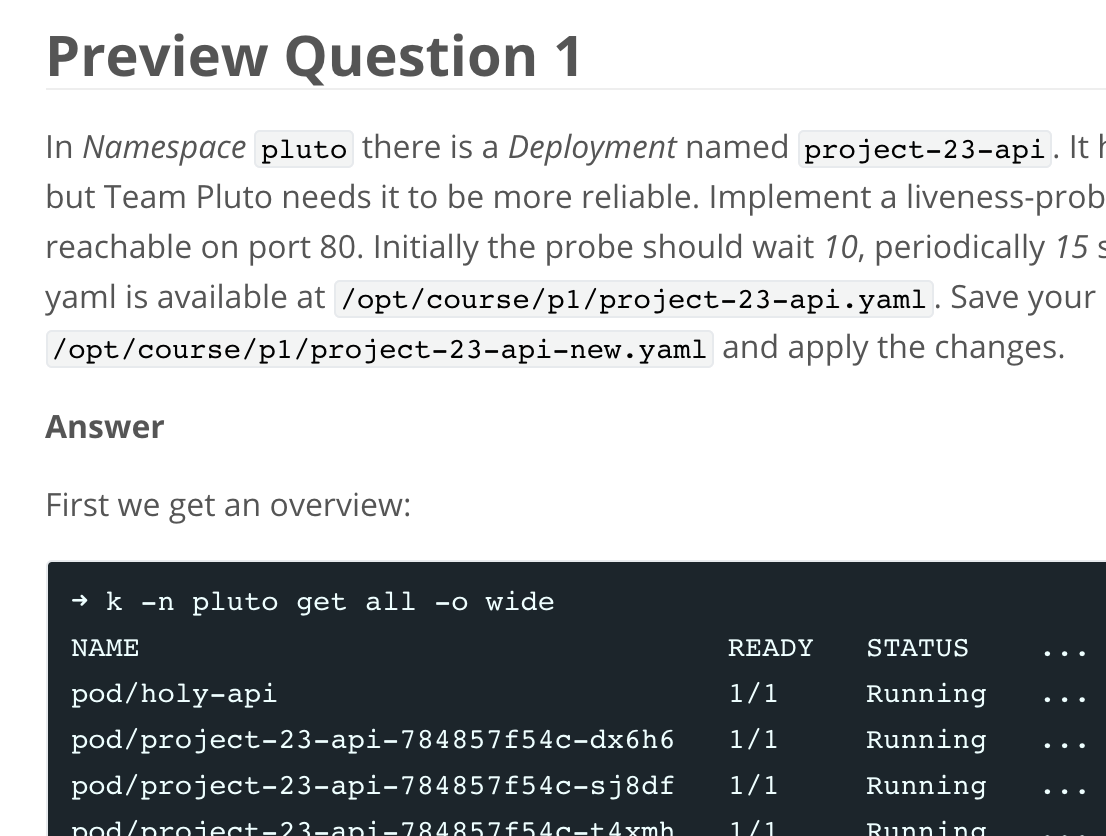
Task: Click the STATUS column header
Action: coord(917,648)
